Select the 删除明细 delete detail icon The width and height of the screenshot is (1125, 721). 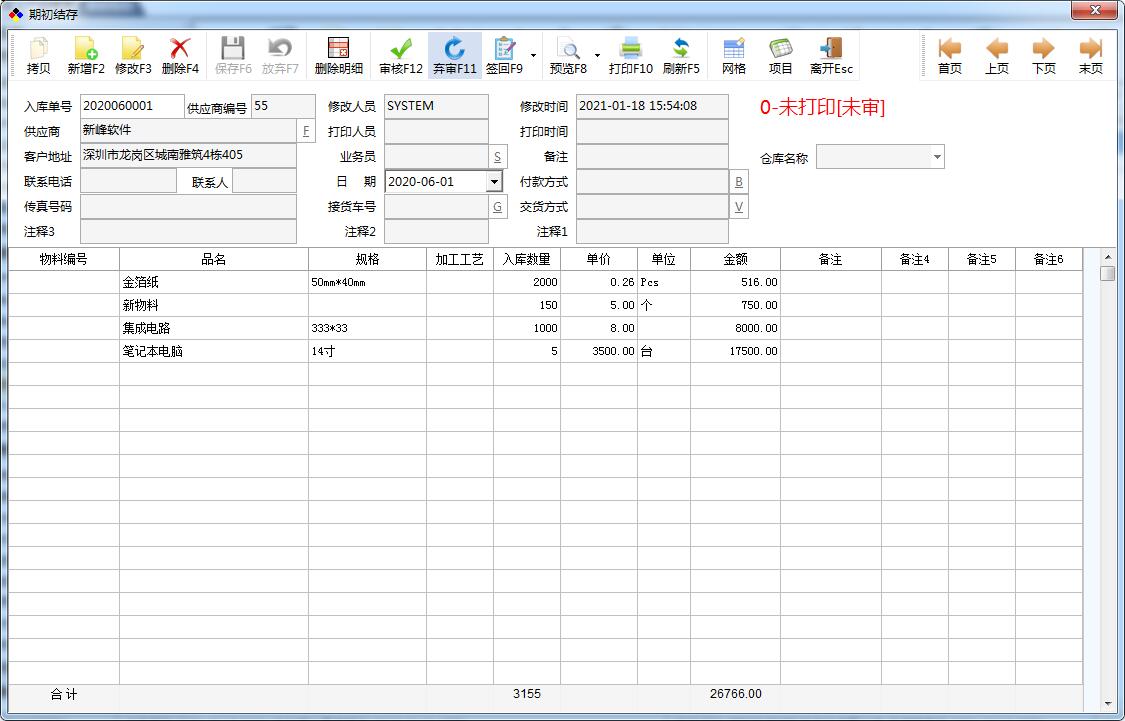click(340, 55)
